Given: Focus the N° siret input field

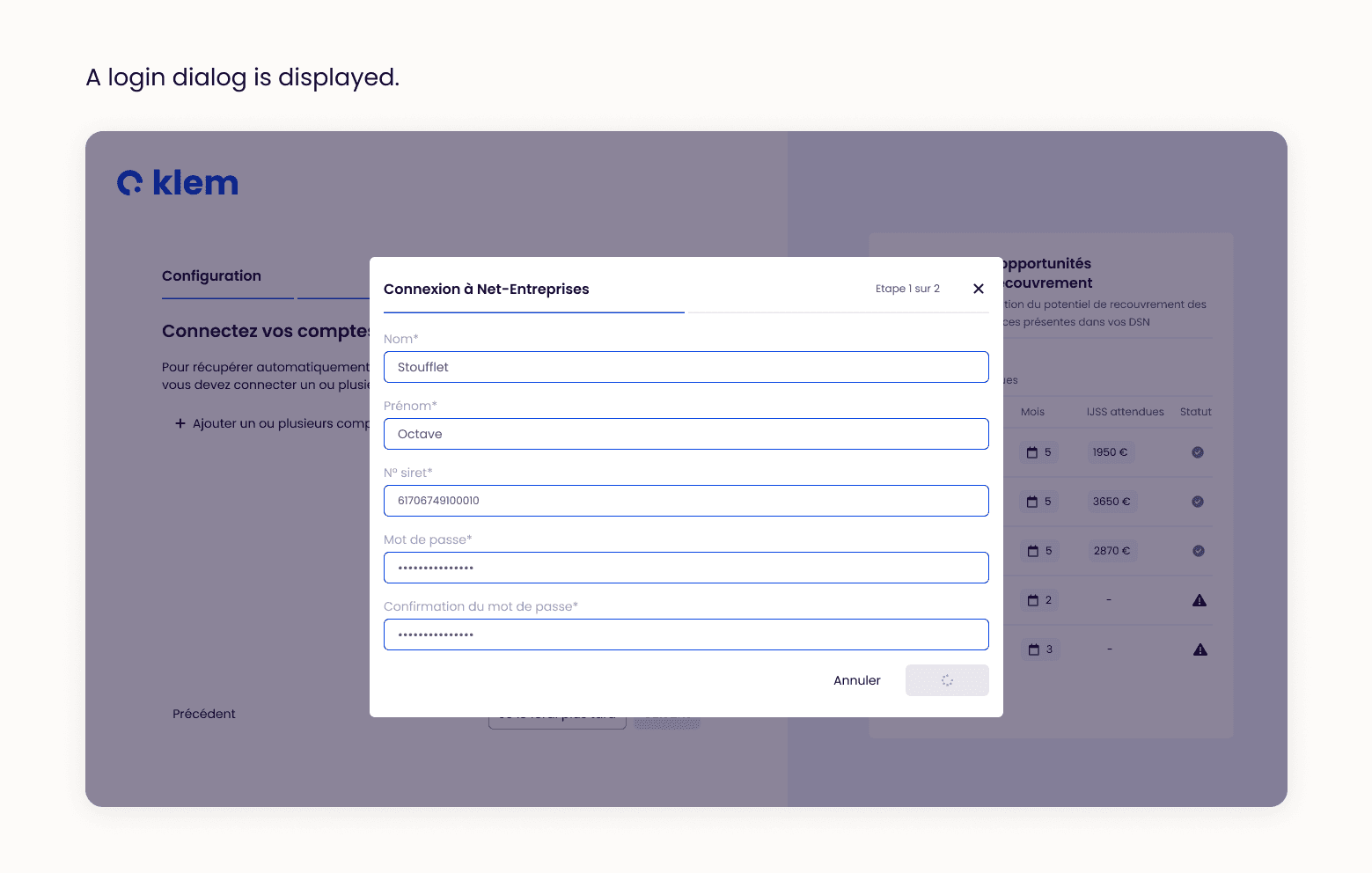Looking at the screenshot, I should pyautogui.click(x=686, y=501).
